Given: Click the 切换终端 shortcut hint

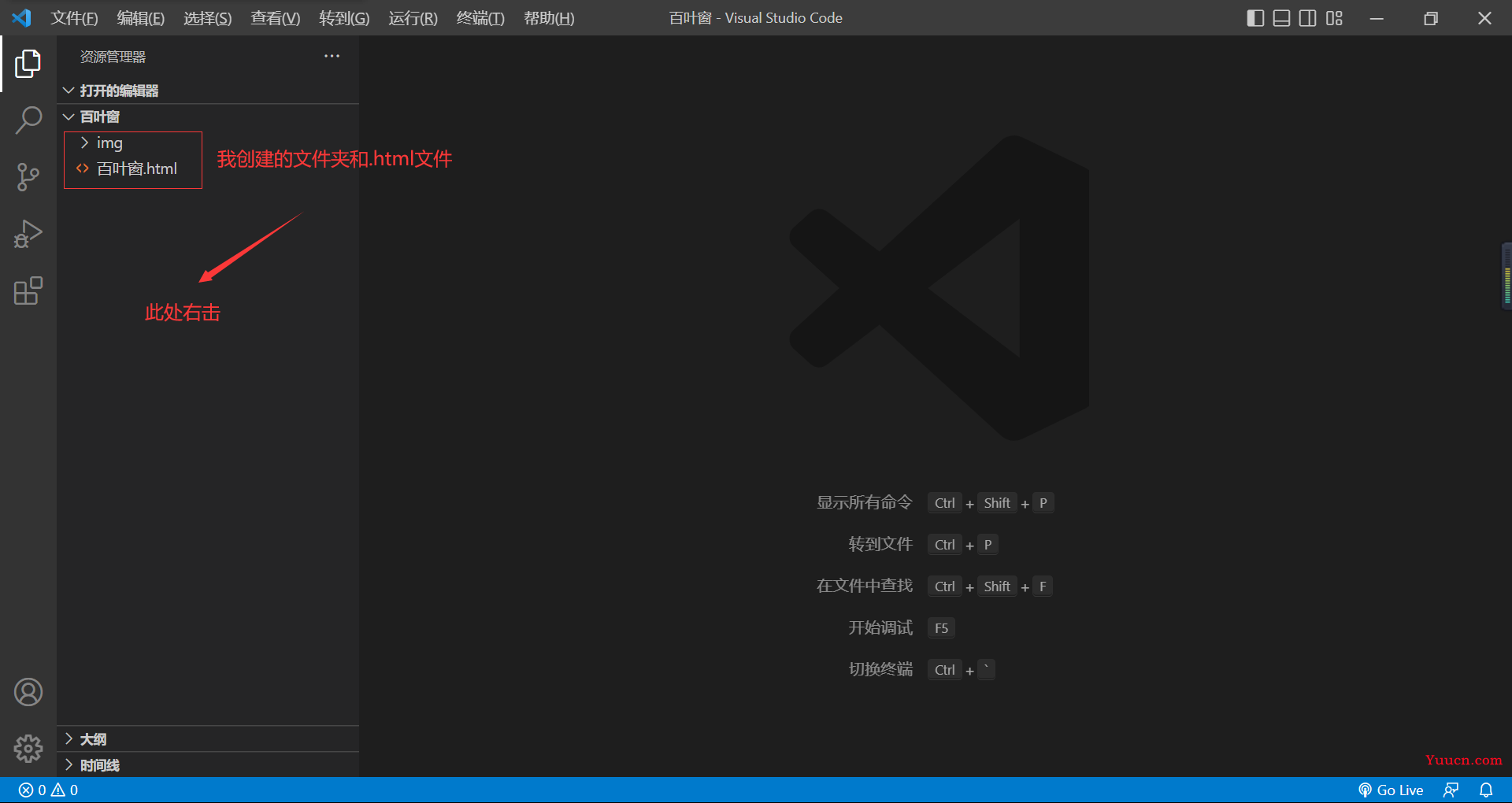Looking at the screenshot, I should tap(880, 669).
